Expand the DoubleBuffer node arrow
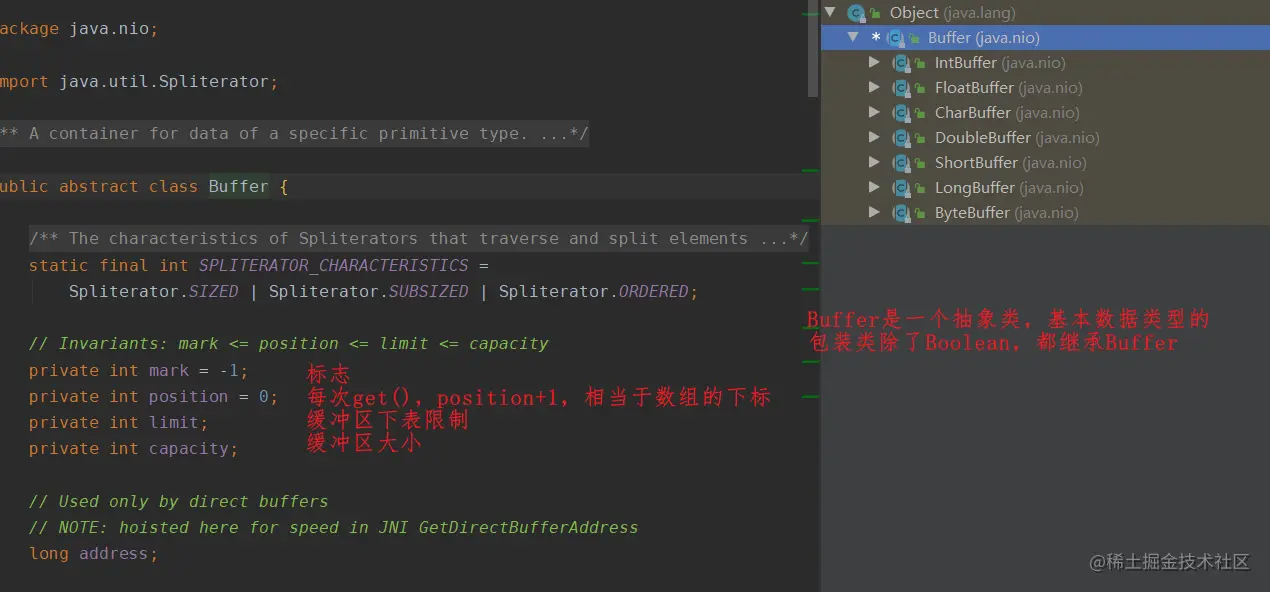Image resolution: width=1270 pixels, height=592 pixels. point(874,137)
